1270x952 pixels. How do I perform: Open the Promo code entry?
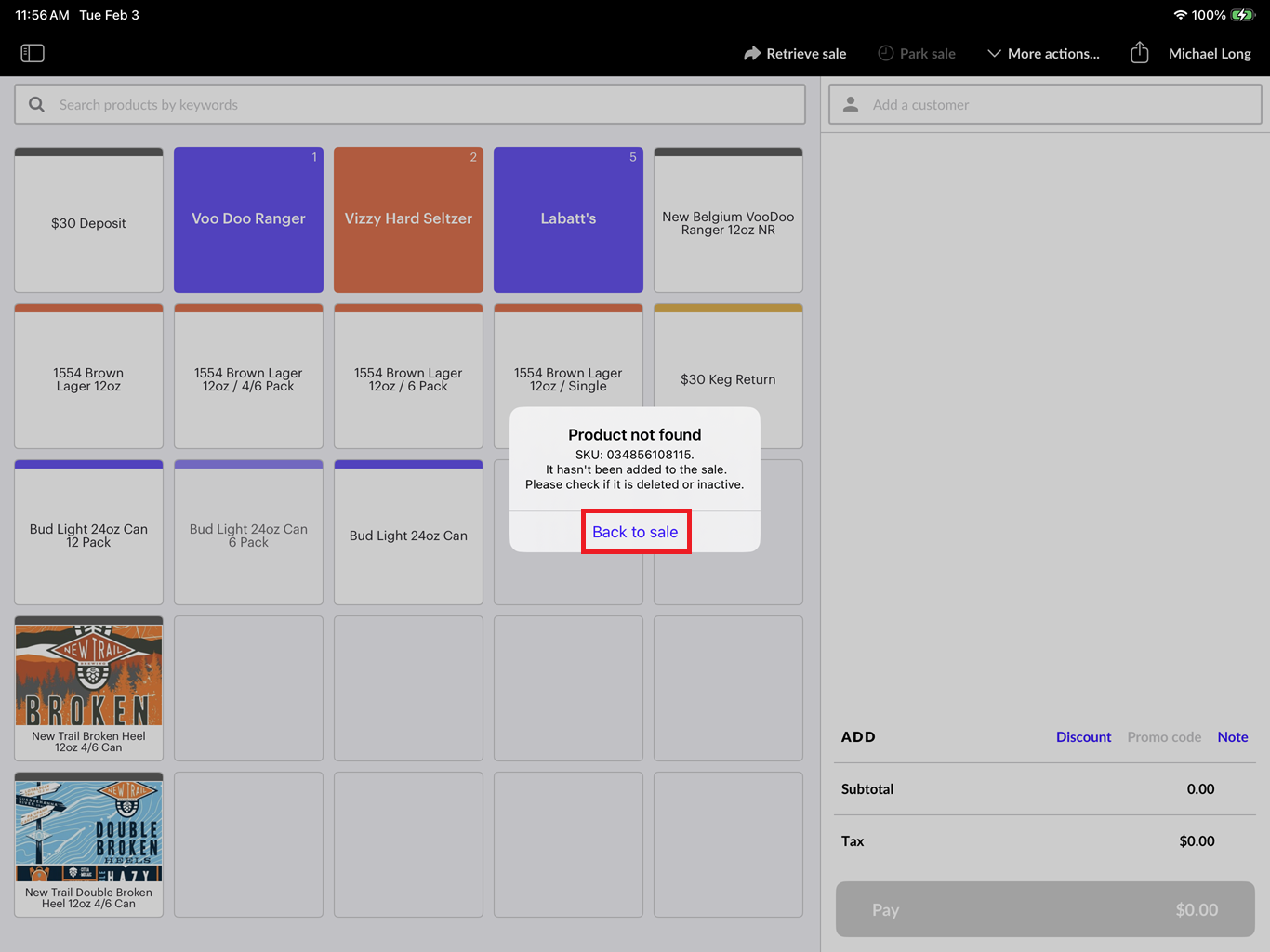1164,737
